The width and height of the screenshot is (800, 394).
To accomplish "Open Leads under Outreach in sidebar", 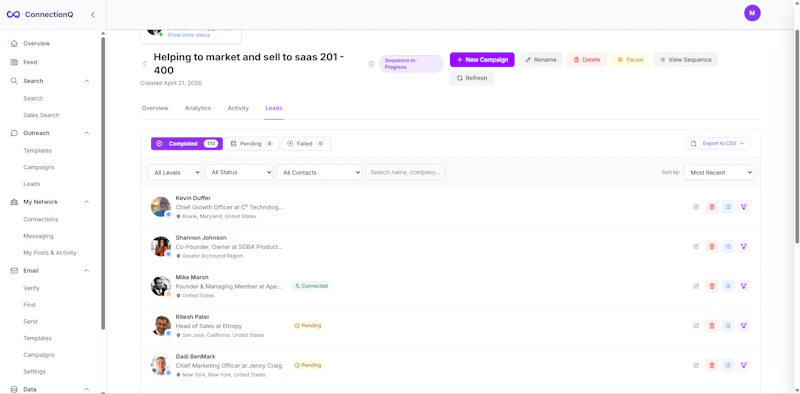I will point(32,184).
